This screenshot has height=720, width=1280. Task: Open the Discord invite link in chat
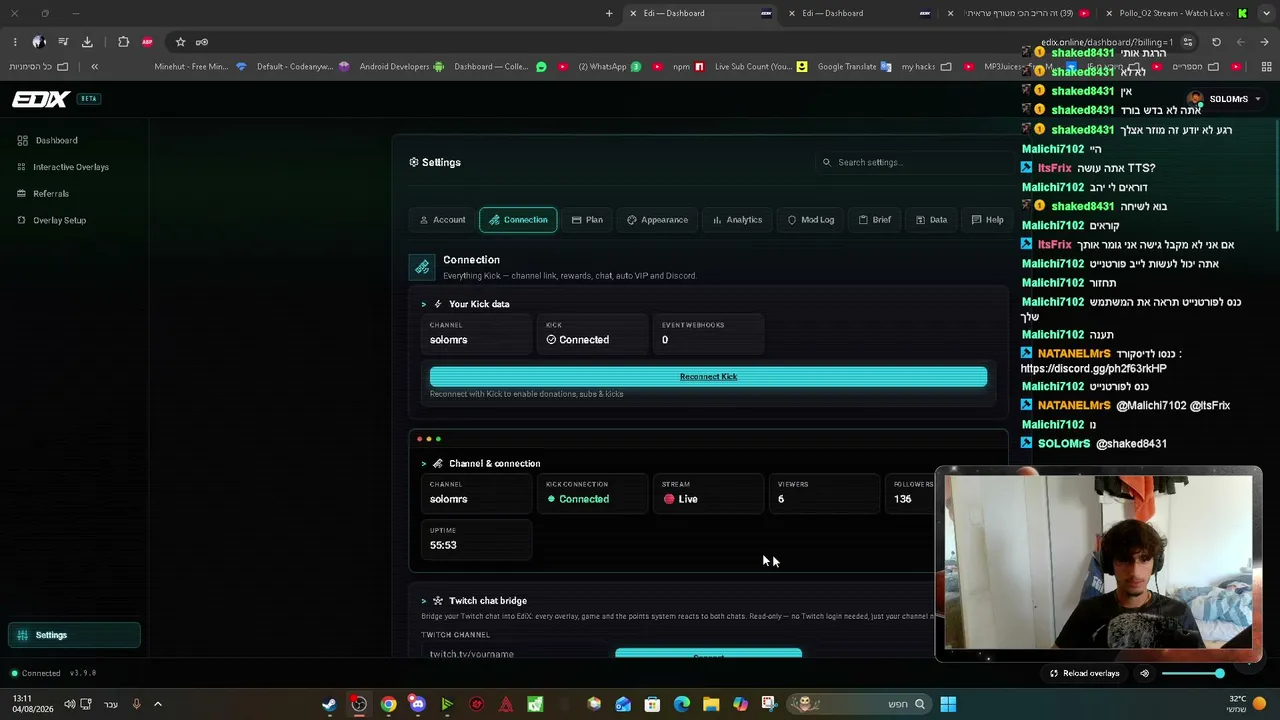point(1093,369)
